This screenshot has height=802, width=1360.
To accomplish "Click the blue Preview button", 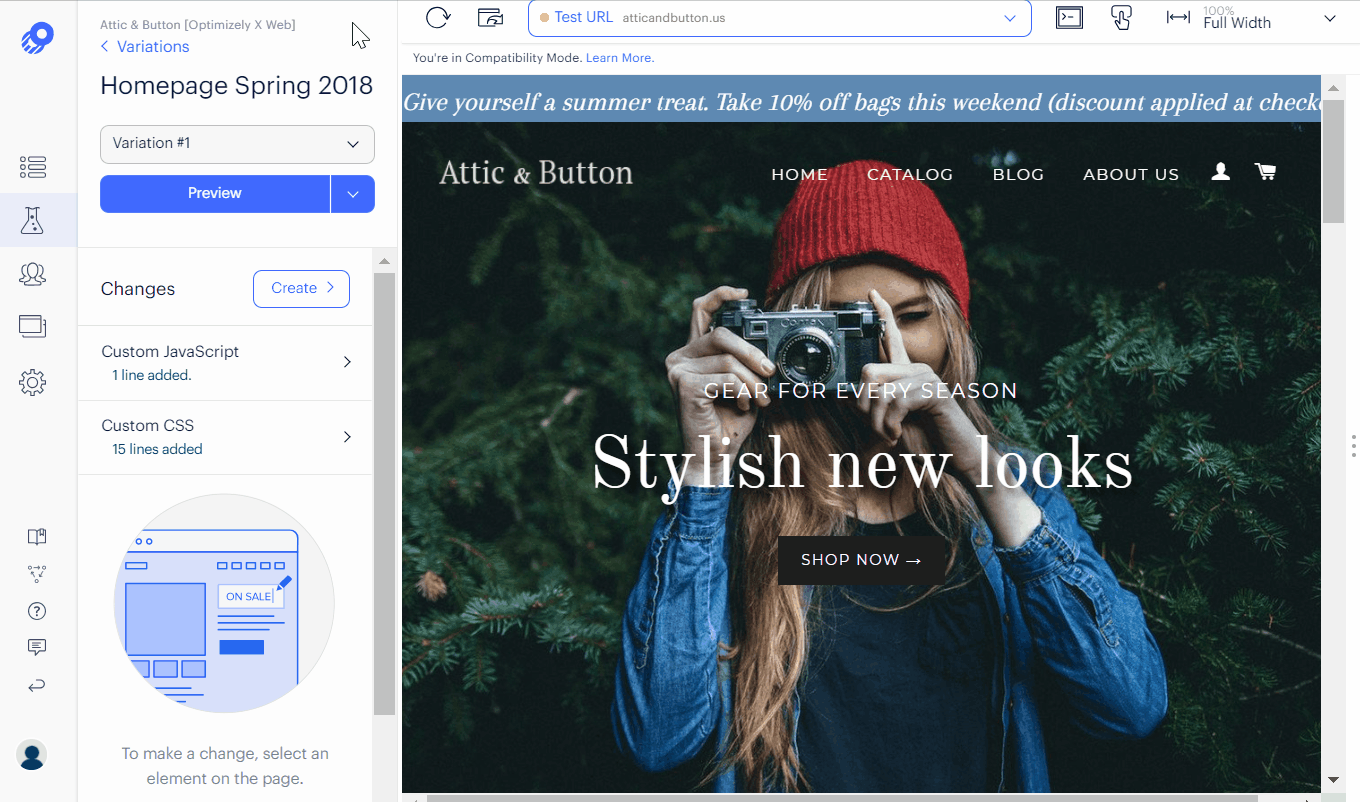I will pyautogui.click(x=215, y=194).
